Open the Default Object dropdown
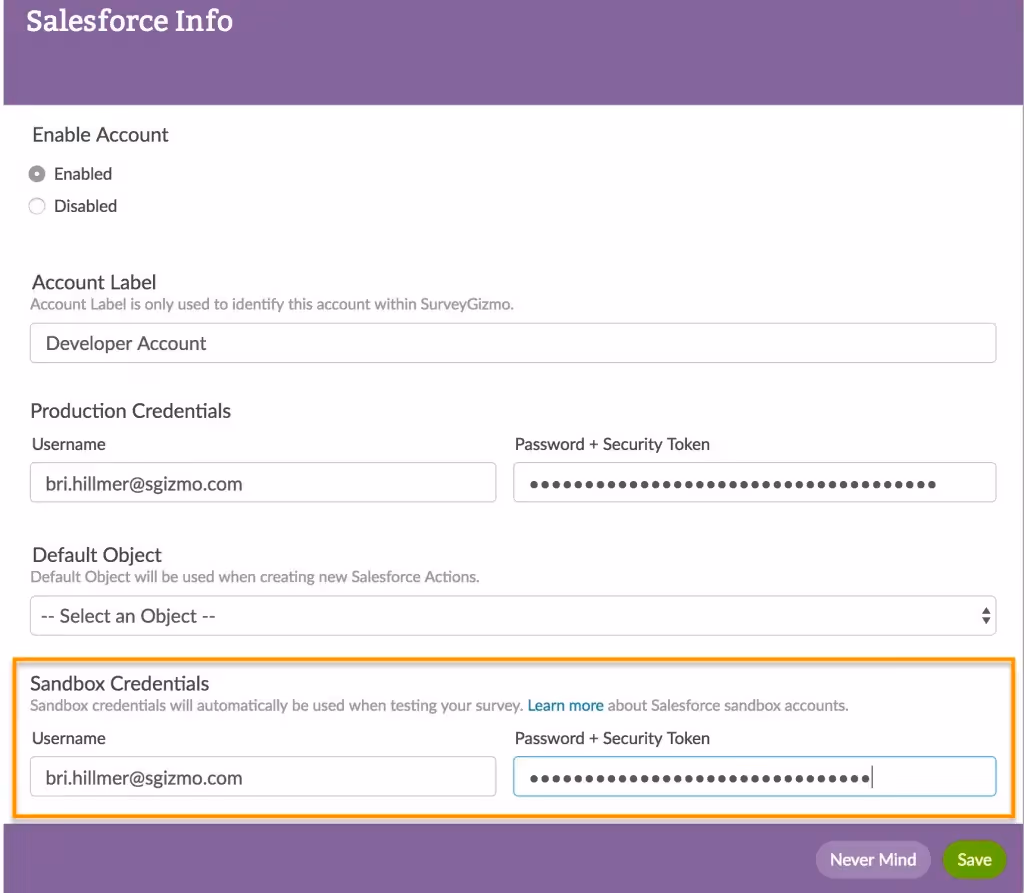Image resolution: width=1024 pixels, height=893 pixels. tap(513, 615)
